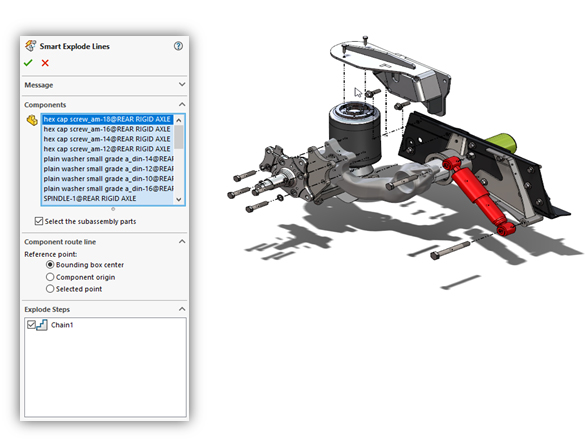Uncheck the Chain1 step checkbox

click(31, 324)
